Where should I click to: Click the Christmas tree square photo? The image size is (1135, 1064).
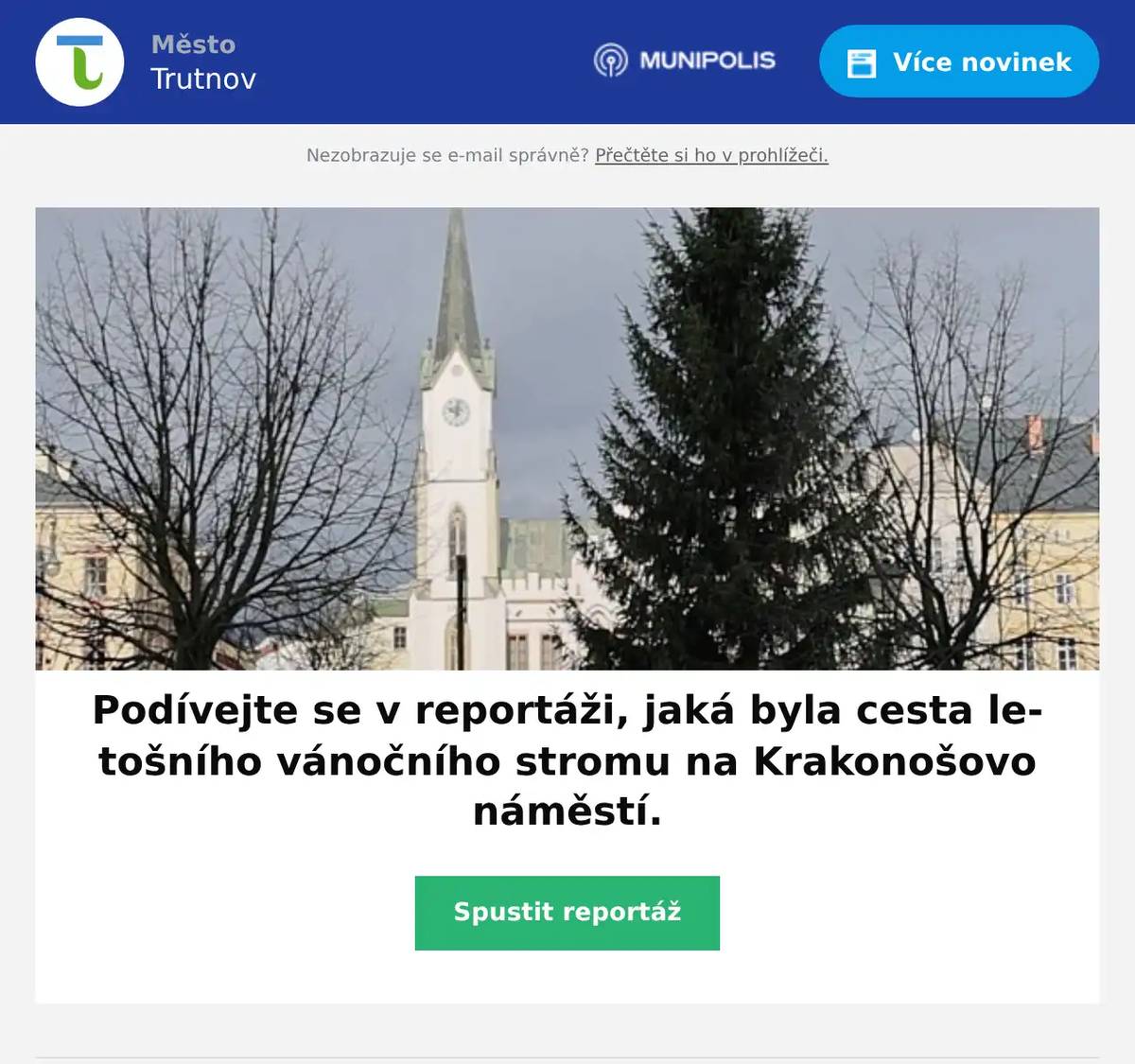[x=567, y=439]
